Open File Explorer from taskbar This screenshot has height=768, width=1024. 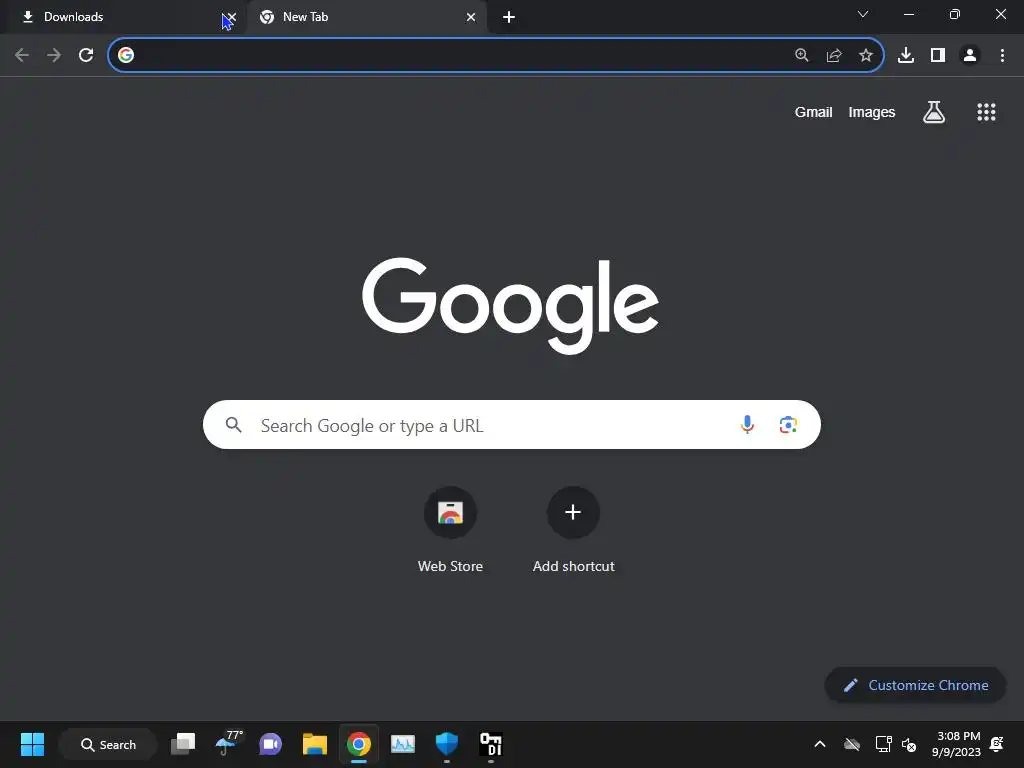(x=315, y=744)
